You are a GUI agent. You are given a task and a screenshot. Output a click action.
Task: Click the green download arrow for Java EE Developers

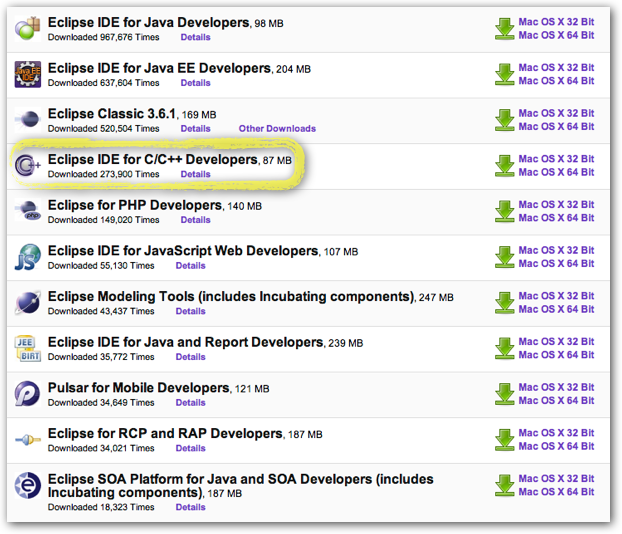pos(505,74)
